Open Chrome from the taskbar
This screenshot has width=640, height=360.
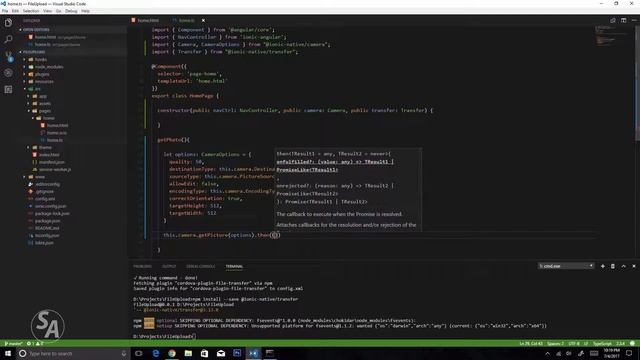coord(172,353)
